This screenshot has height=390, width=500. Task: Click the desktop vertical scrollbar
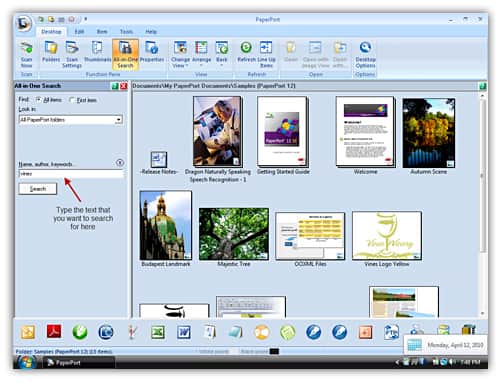482,205
